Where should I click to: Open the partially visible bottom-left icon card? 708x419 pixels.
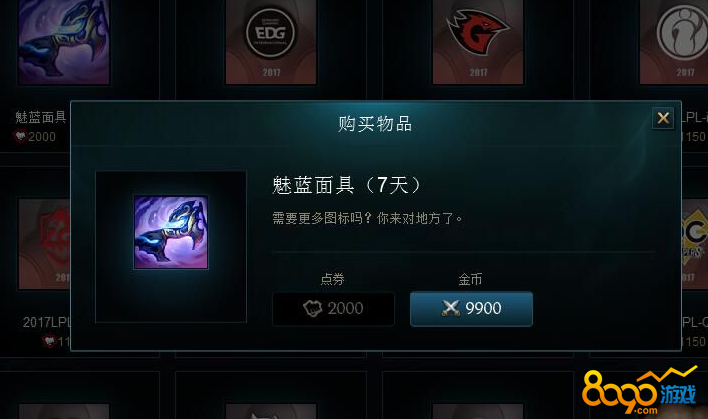[64, 411]
